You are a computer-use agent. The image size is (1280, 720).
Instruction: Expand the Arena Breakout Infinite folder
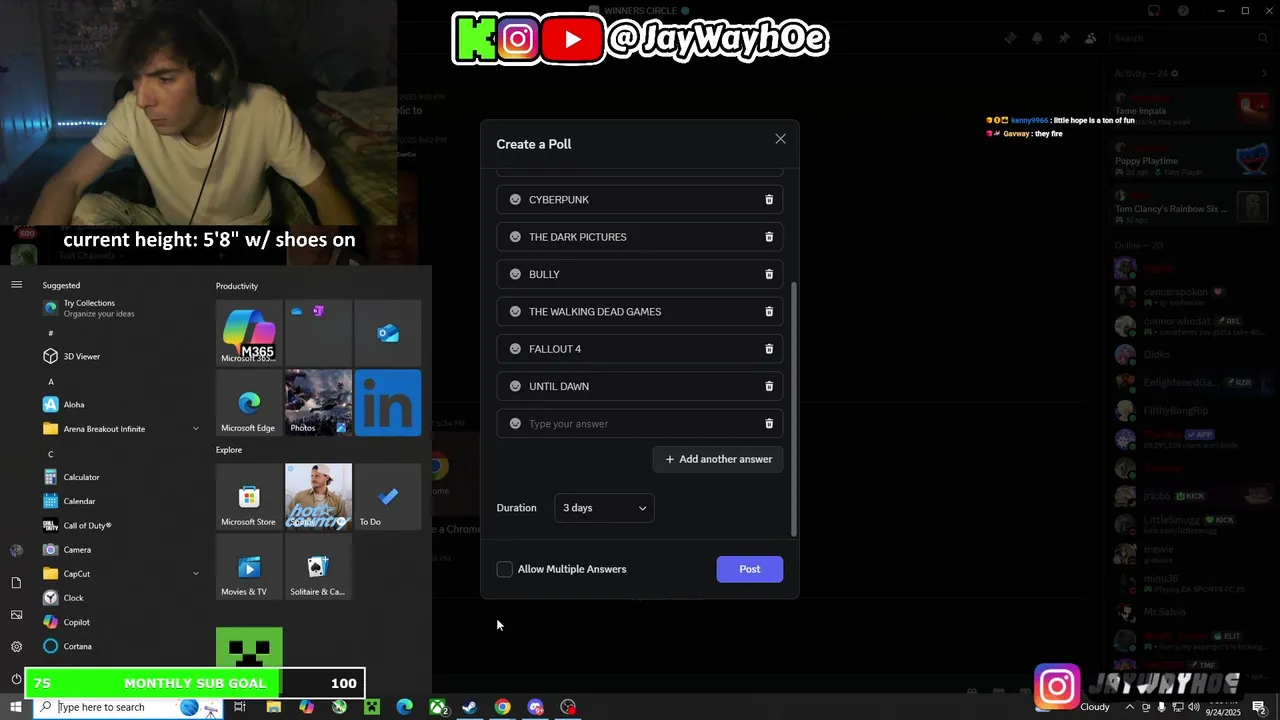195,429
